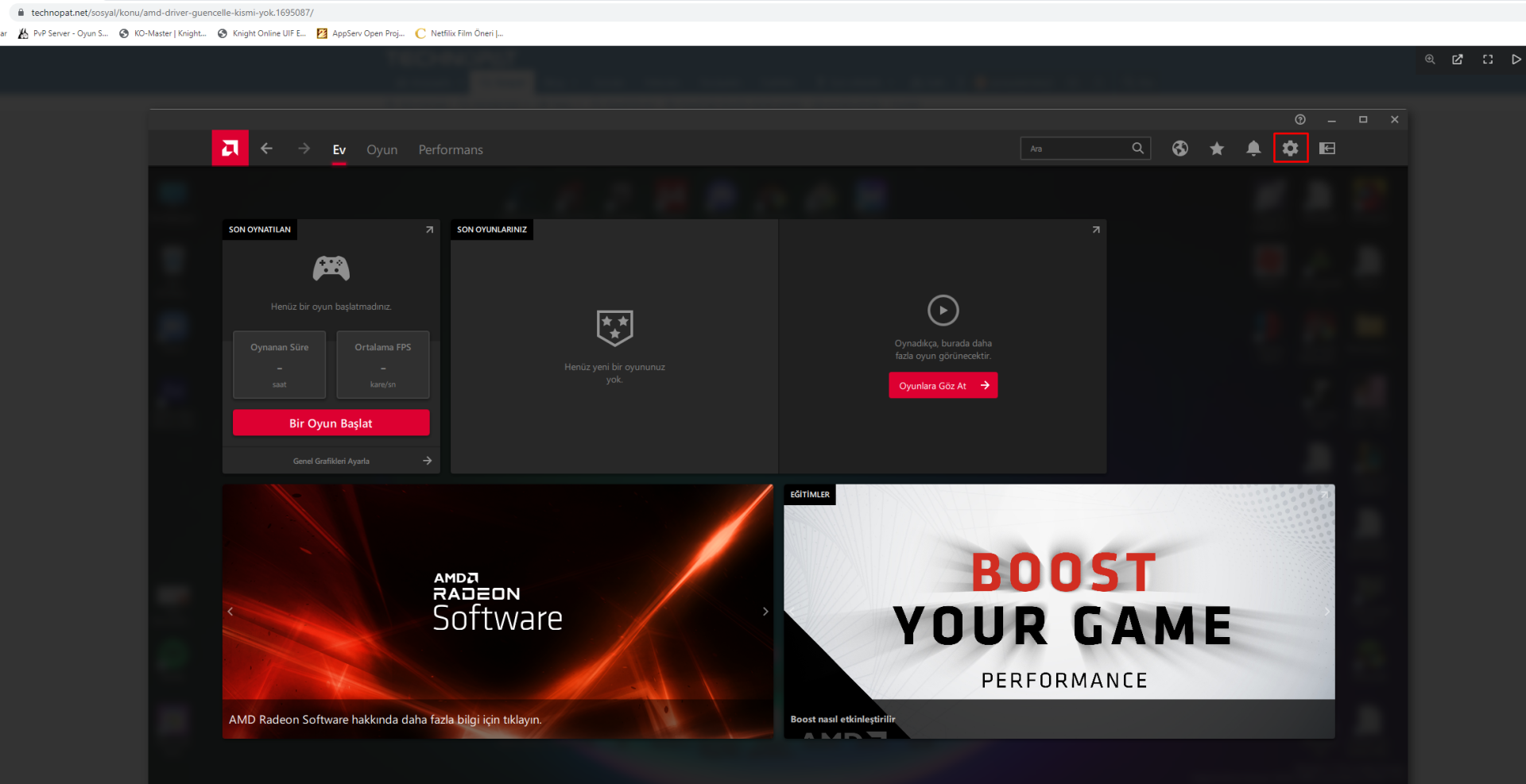The width and height of the screenshot is (1526, 784).
Task: Advance the Eğitimler banner with its right chevron
Action: point(1327,612)
